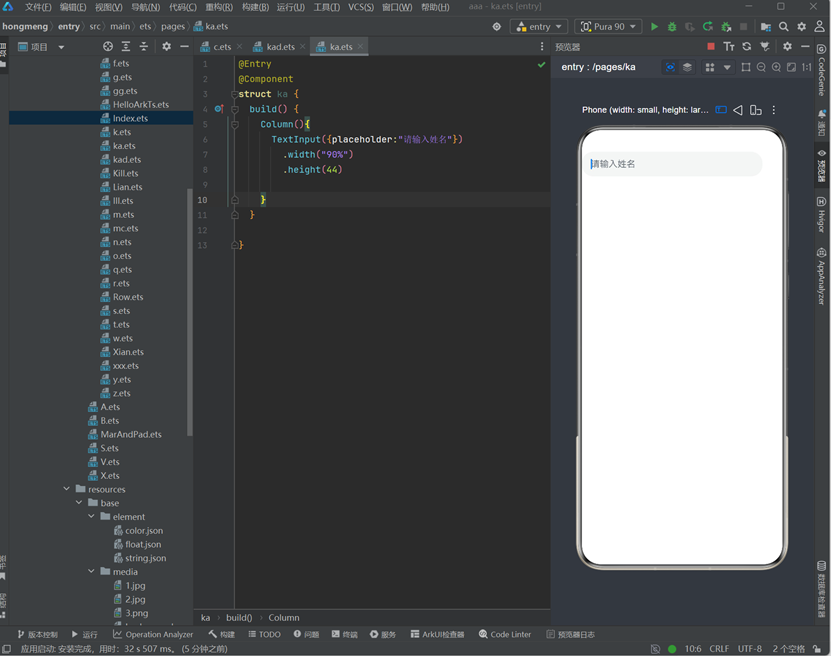The width and height of the screenshot is (831, 656).
Task: Collapse the media folder
Action: (x=91, y=572)
